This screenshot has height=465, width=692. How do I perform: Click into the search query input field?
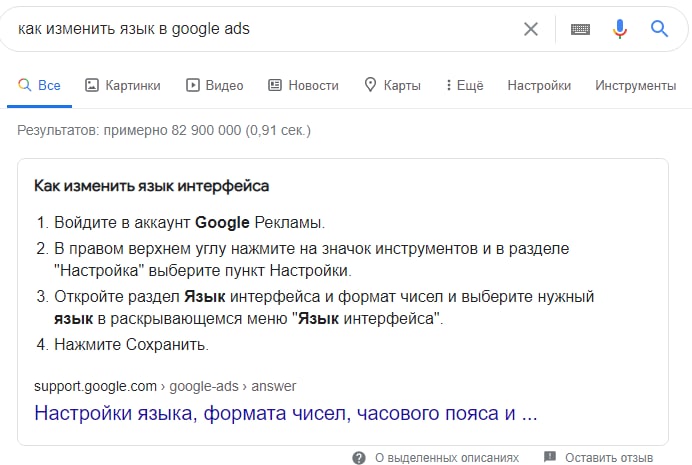(265, 29)
